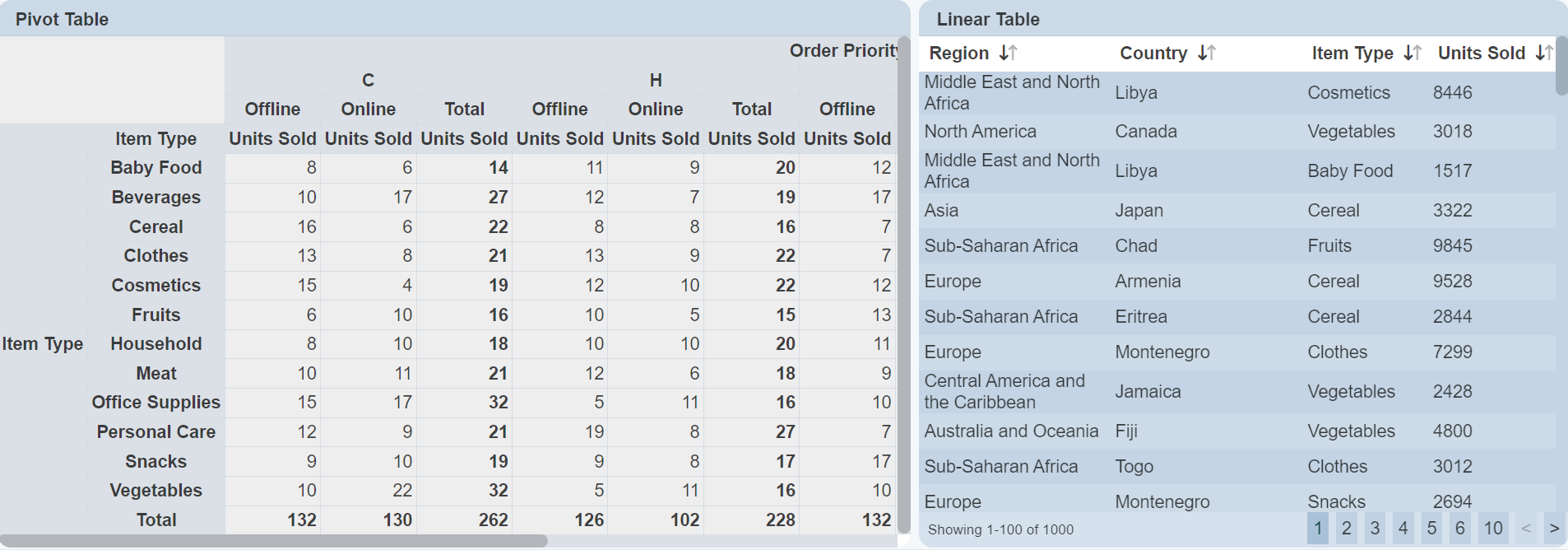Click the linear table vertical scrollbar
The width and height of the screenshot is (1568, 550).
click(x=1561, y=66)
